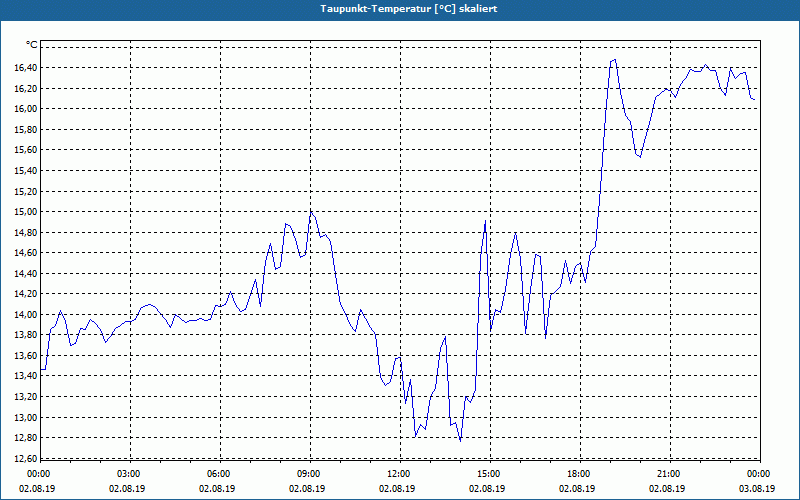Image resolution: width=800 pixels, height=500 pixels.
Task: Click the 06:00 time axis label
Action: [x=219, y=474]
